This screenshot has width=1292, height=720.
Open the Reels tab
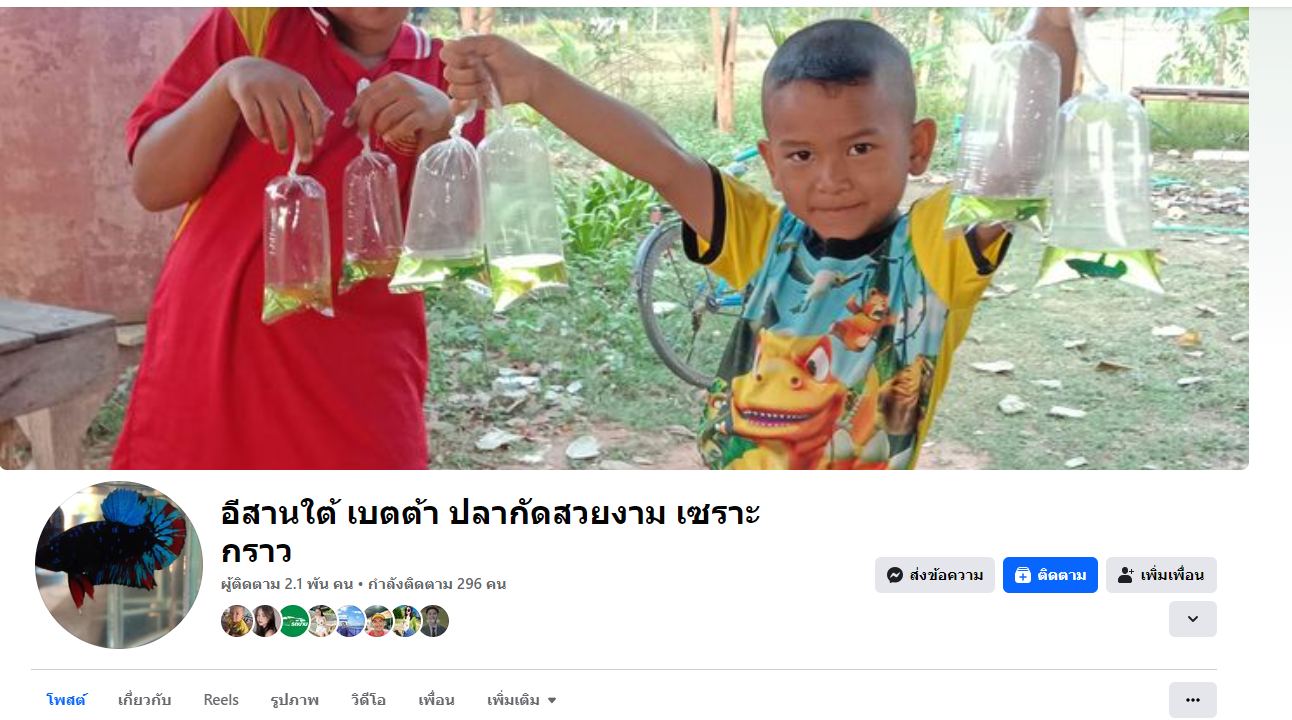point(221,700)
